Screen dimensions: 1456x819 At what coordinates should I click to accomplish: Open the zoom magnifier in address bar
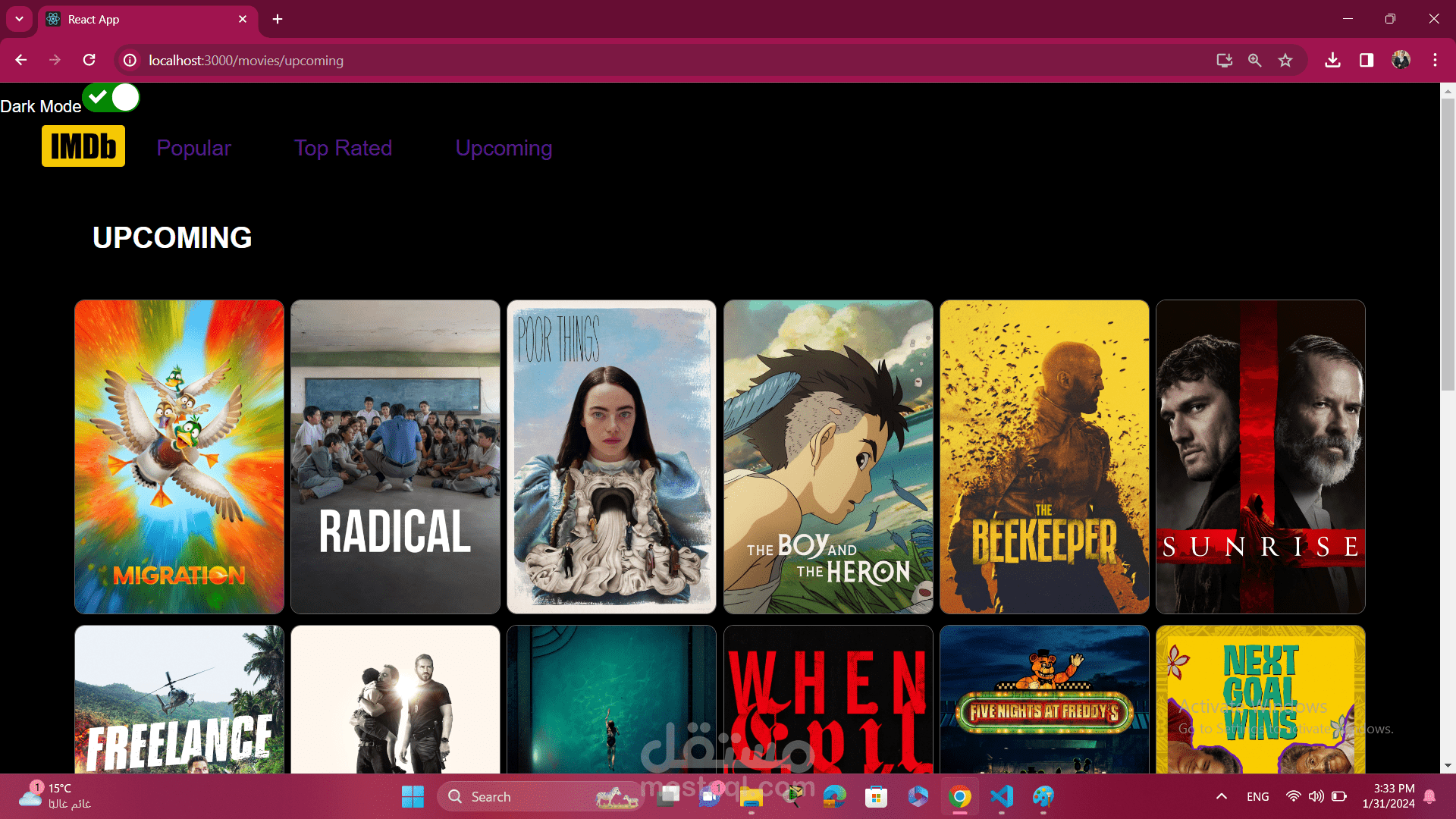click(x=1255, y=60)
